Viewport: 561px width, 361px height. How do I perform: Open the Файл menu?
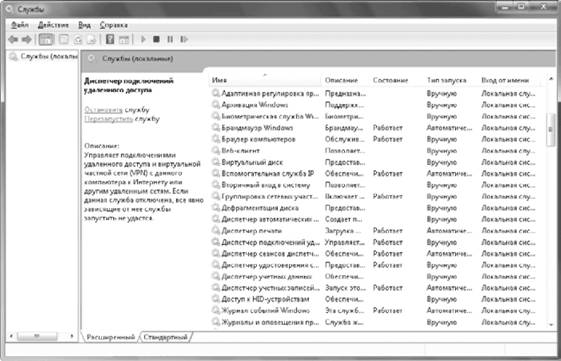pos(20,25)
